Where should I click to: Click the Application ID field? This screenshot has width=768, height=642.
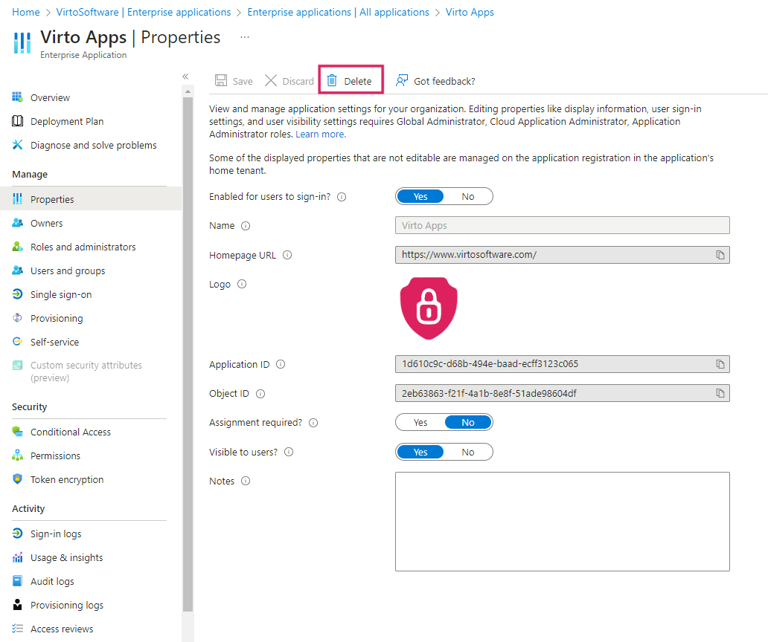562,364
